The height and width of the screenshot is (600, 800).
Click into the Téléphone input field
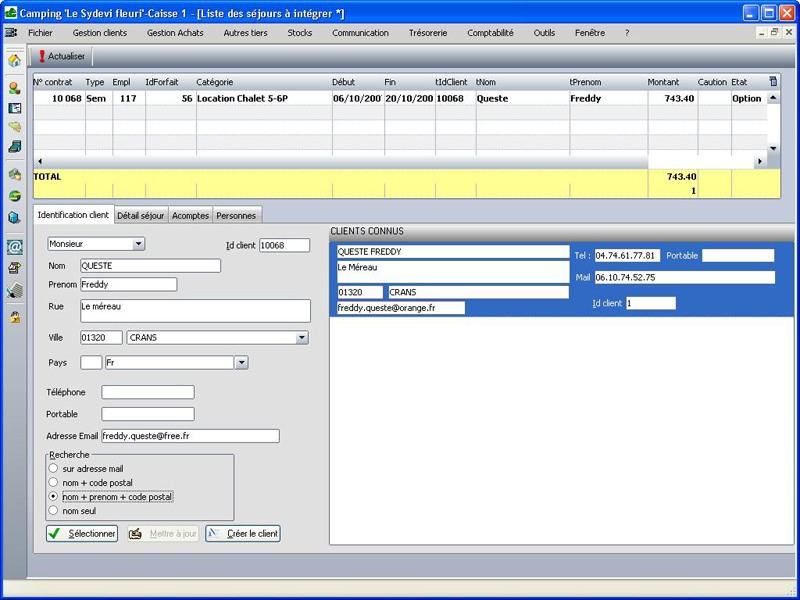(x=148, y=393)
